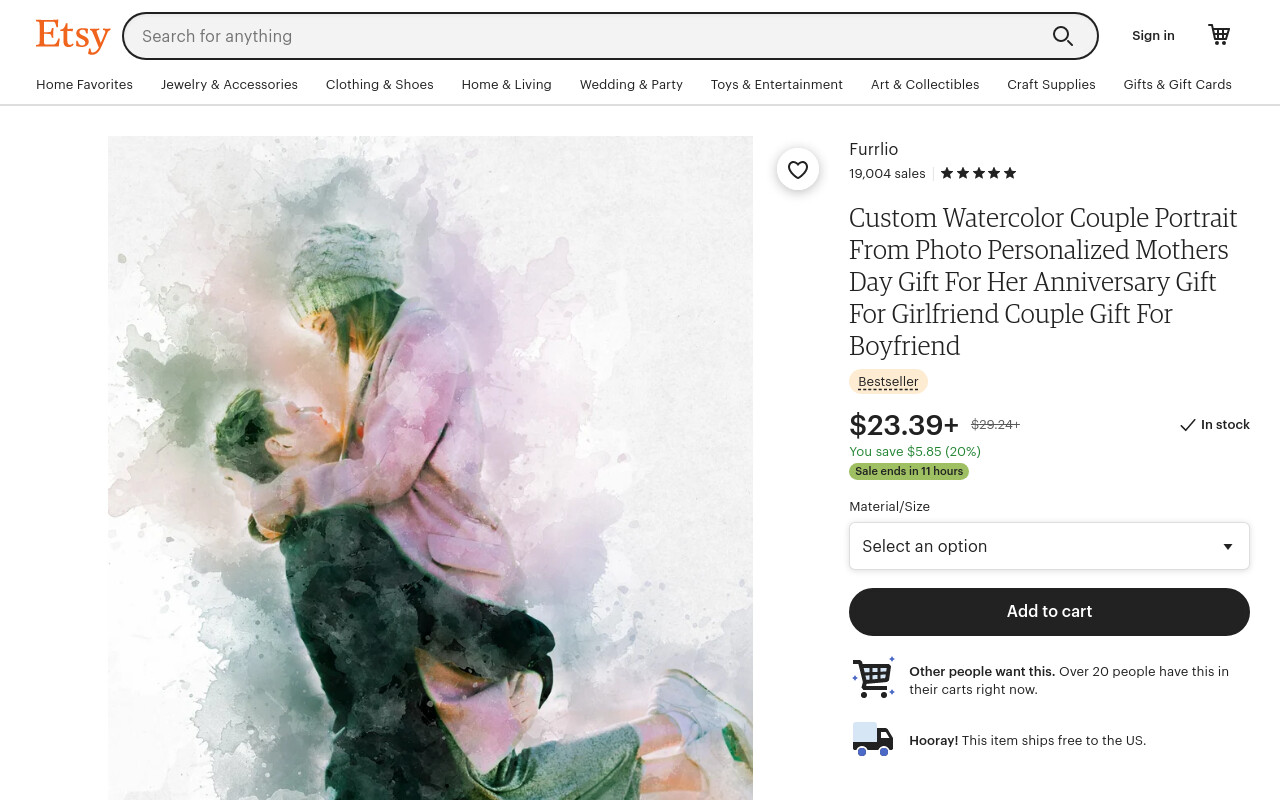Screen dimensions: 1280x800
Task: Click Sign in link
Action: coord(1153,36)
